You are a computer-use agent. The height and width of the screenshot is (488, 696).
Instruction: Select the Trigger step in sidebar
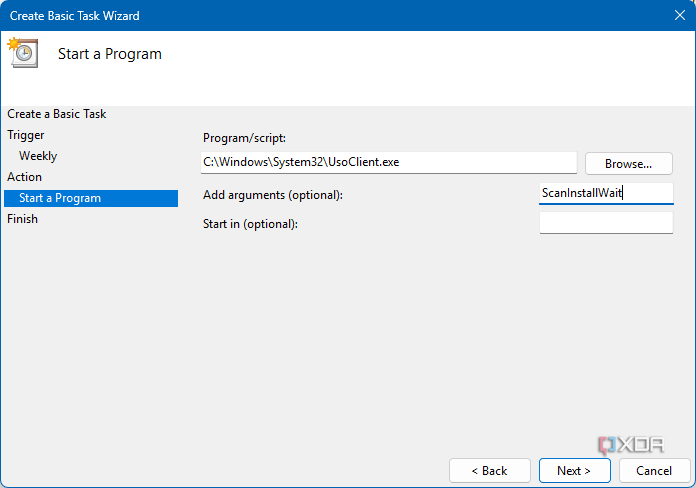(x=26, y=135)
